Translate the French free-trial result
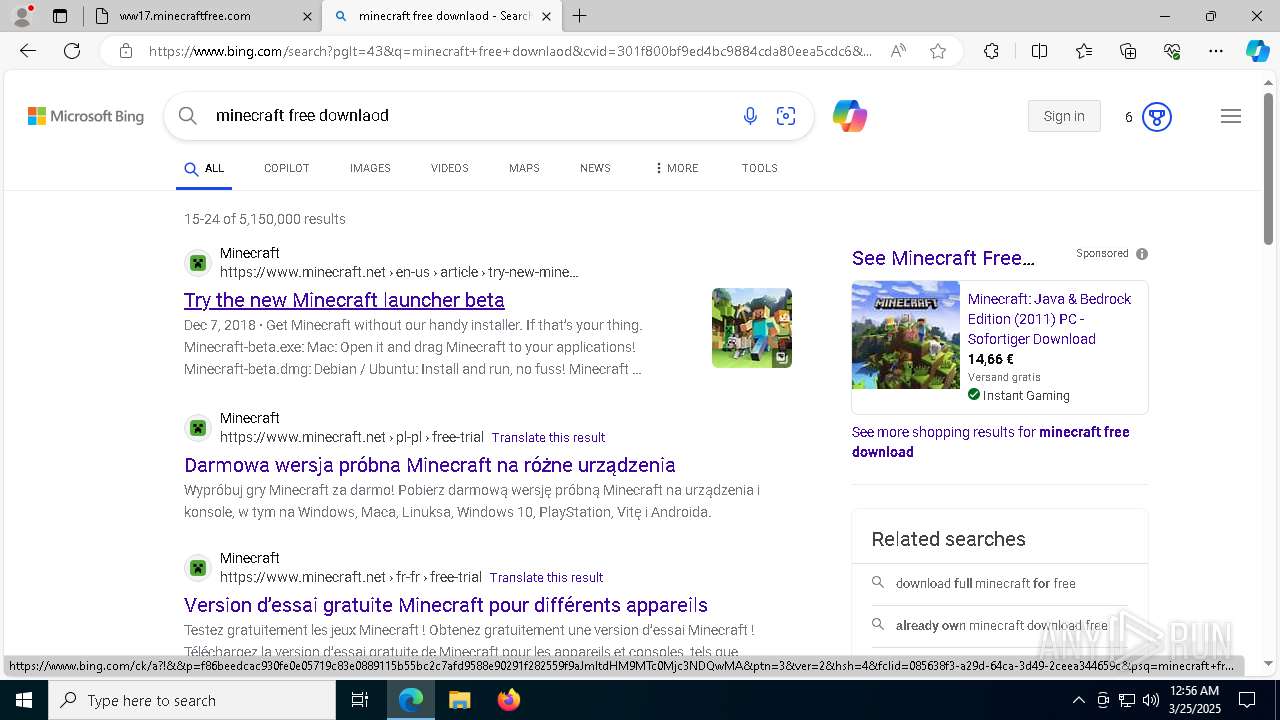 click(546, 577)
